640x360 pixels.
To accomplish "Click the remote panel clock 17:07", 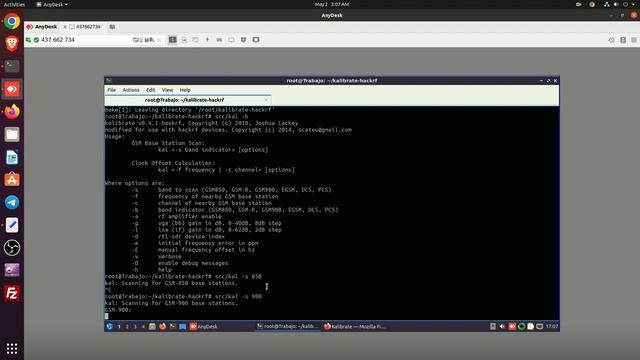I will [x=552, y=326].
